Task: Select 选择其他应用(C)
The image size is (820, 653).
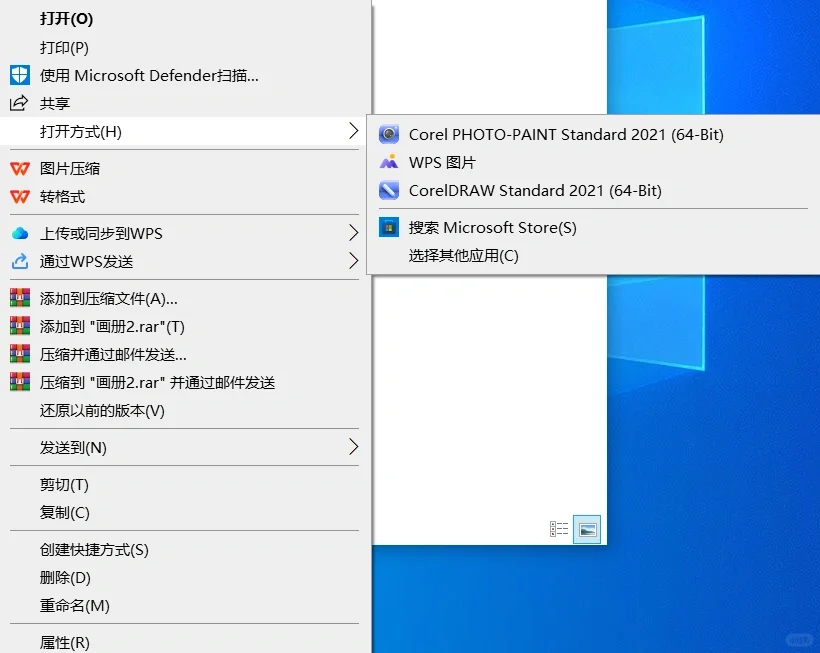Action: click(x=594, y=256)
